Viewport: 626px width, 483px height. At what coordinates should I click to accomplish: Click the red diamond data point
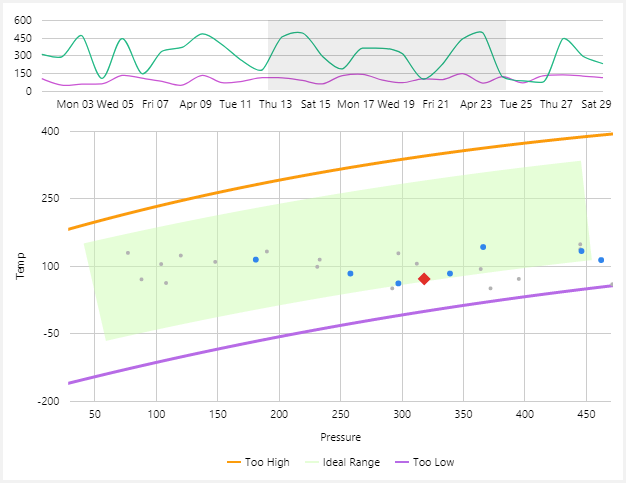tap(424, 279)
